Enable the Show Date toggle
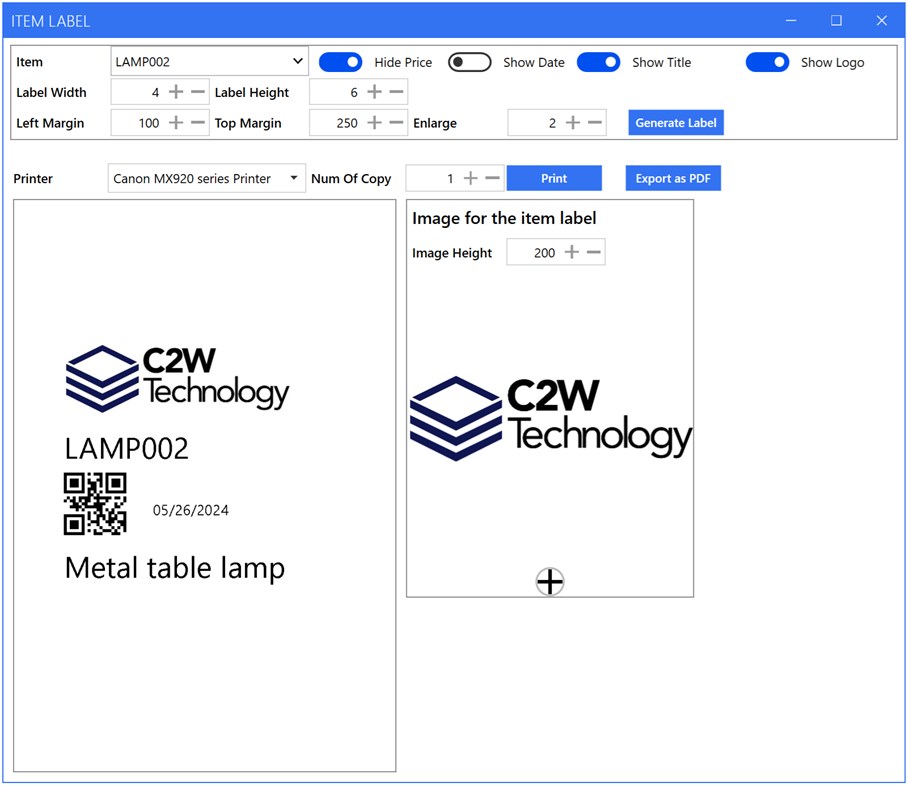 click(x=468, y=62)
